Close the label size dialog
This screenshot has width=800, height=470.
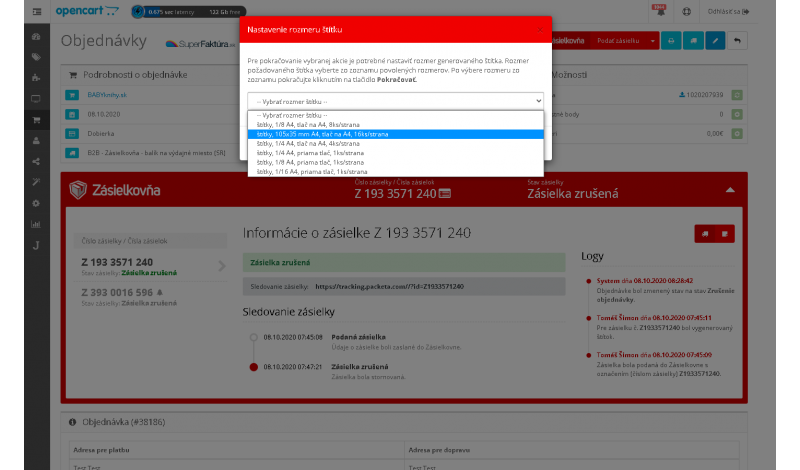(540, 30)
